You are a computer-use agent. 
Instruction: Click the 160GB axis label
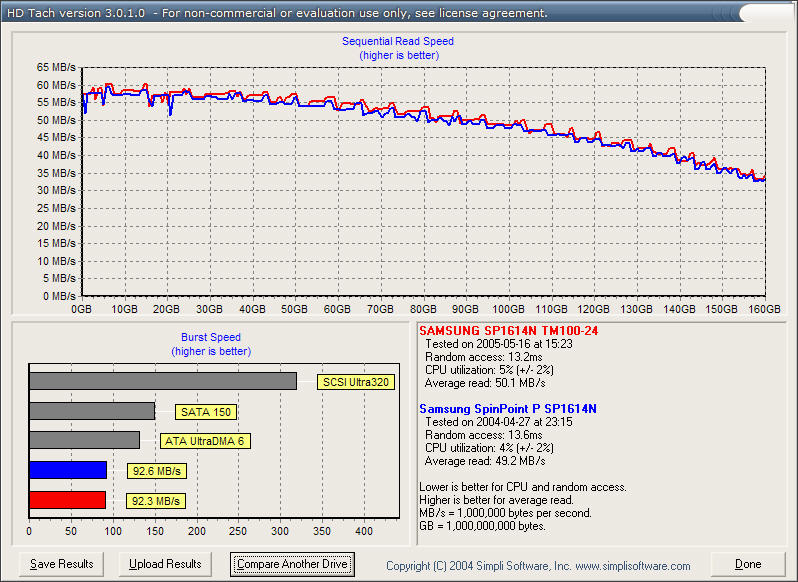click(x=764, y=309)
